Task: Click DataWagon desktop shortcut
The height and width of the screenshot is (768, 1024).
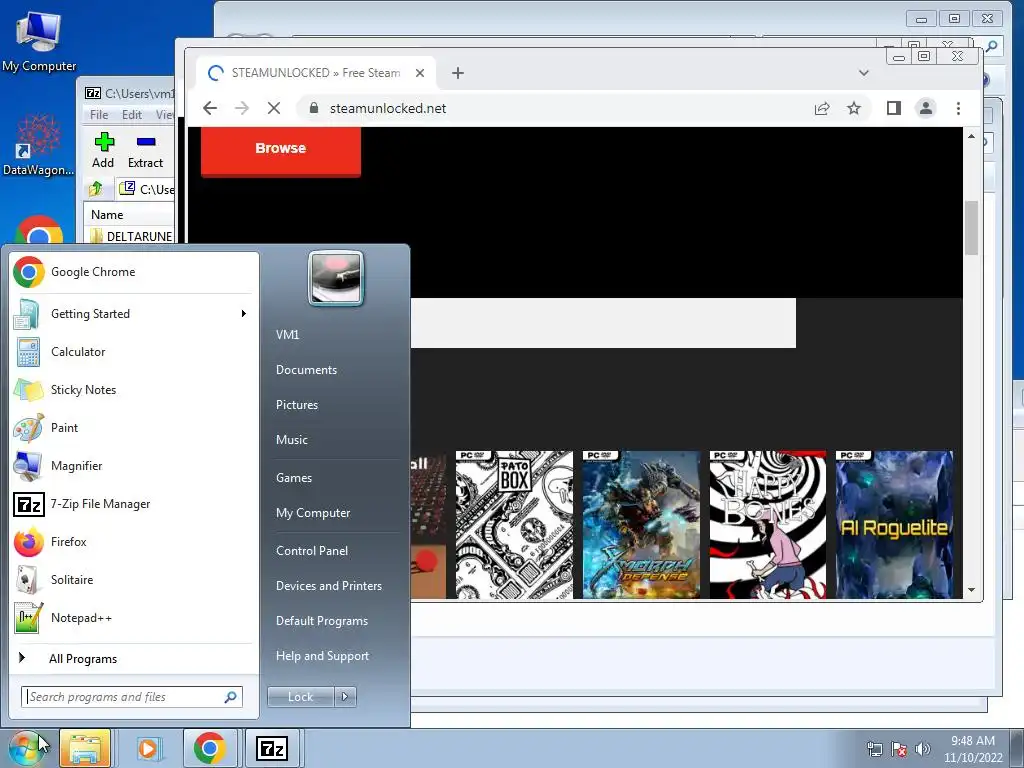Action: coord(39,145)
